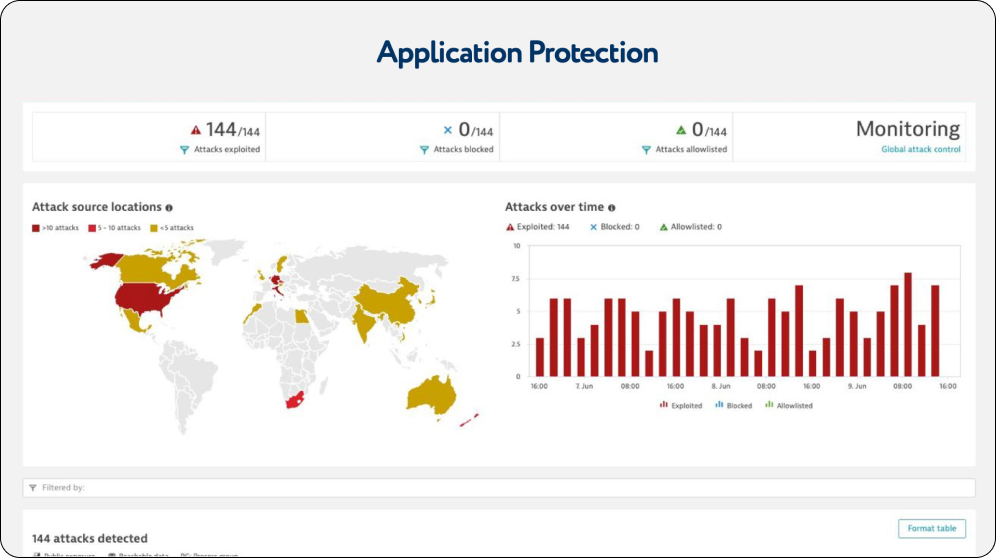This screenshot has height=558, width=996.
Task: Click the Attacks allowlisted filter icon
Action: (x=646, y=150)
